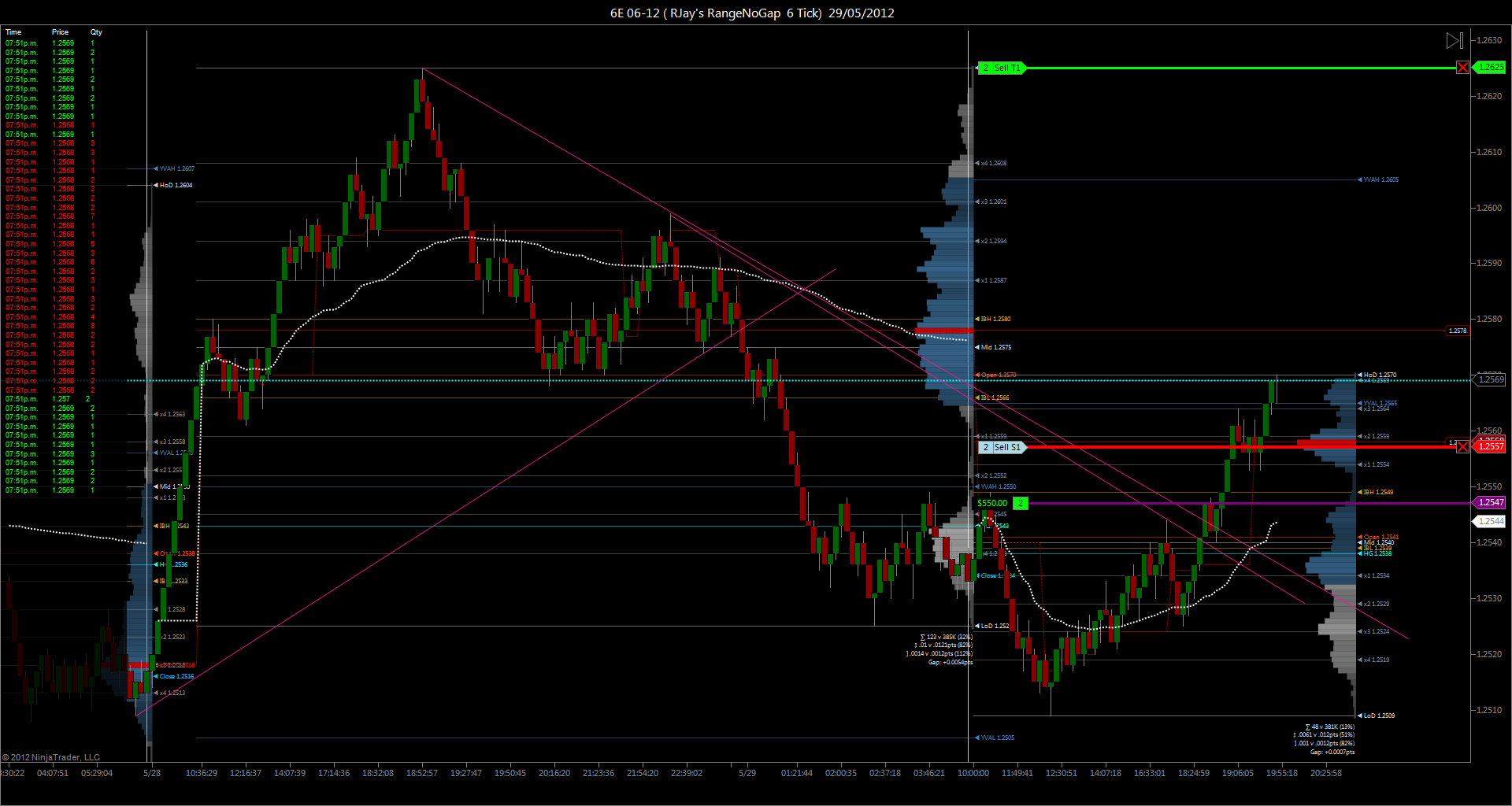Click the green position quantity box showing 2
This screenshot has width=1512, height=806.
pyautogui.click(x=1021, y=504)
